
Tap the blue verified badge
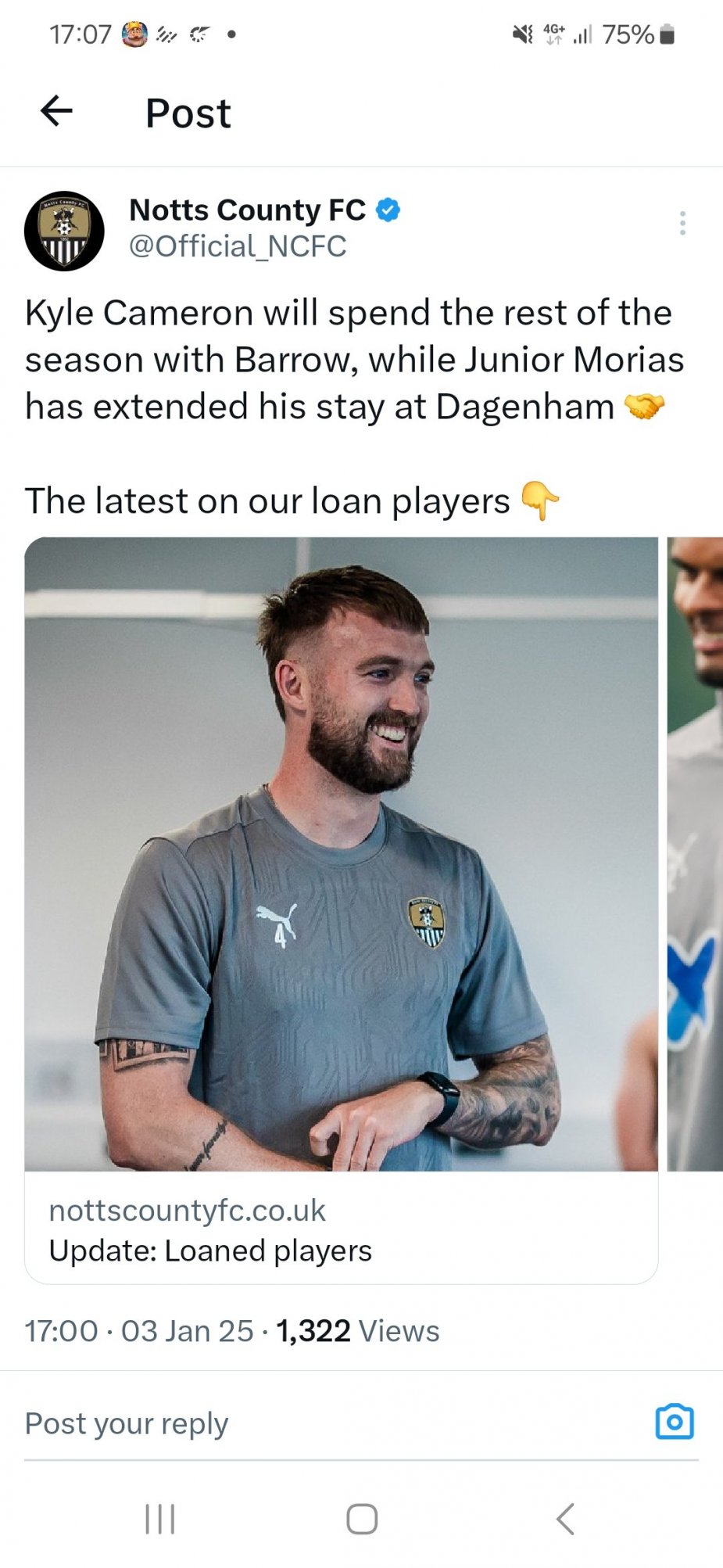click(388, 210)
